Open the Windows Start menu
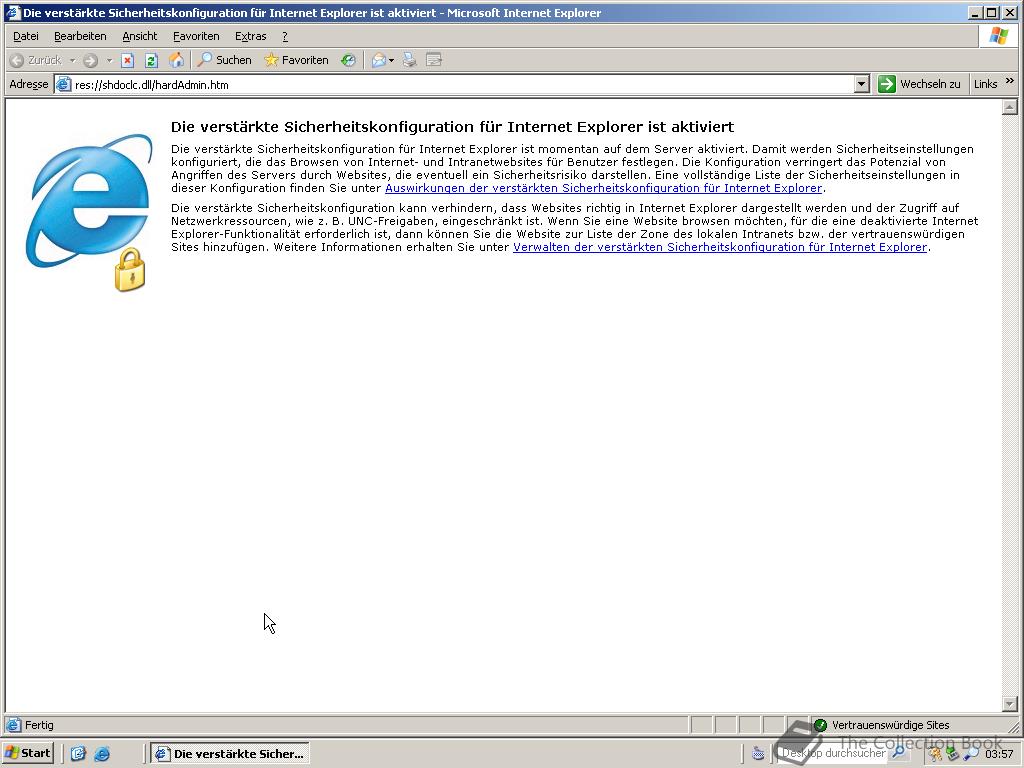The height and width of the screenshot is (768, 1024). (x=27, y=754)
